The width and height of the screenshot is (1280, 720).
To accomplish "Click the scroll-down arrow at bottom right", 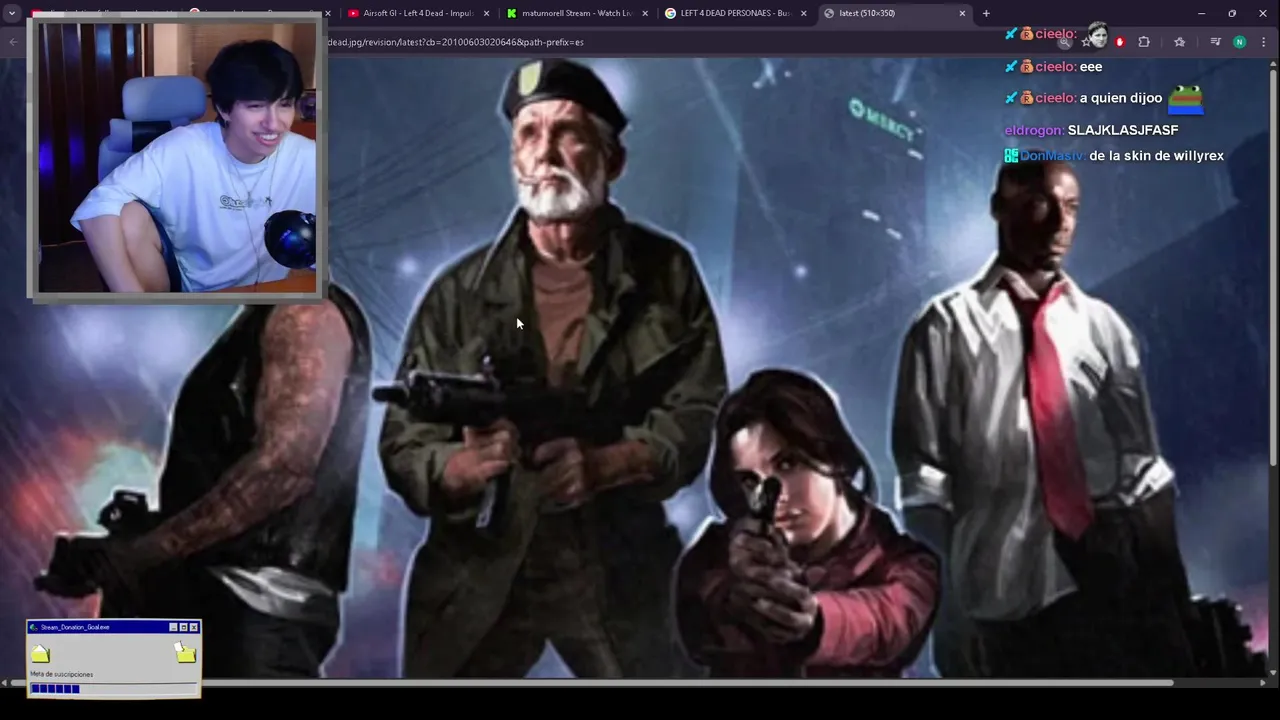I will click(1273, 673).
